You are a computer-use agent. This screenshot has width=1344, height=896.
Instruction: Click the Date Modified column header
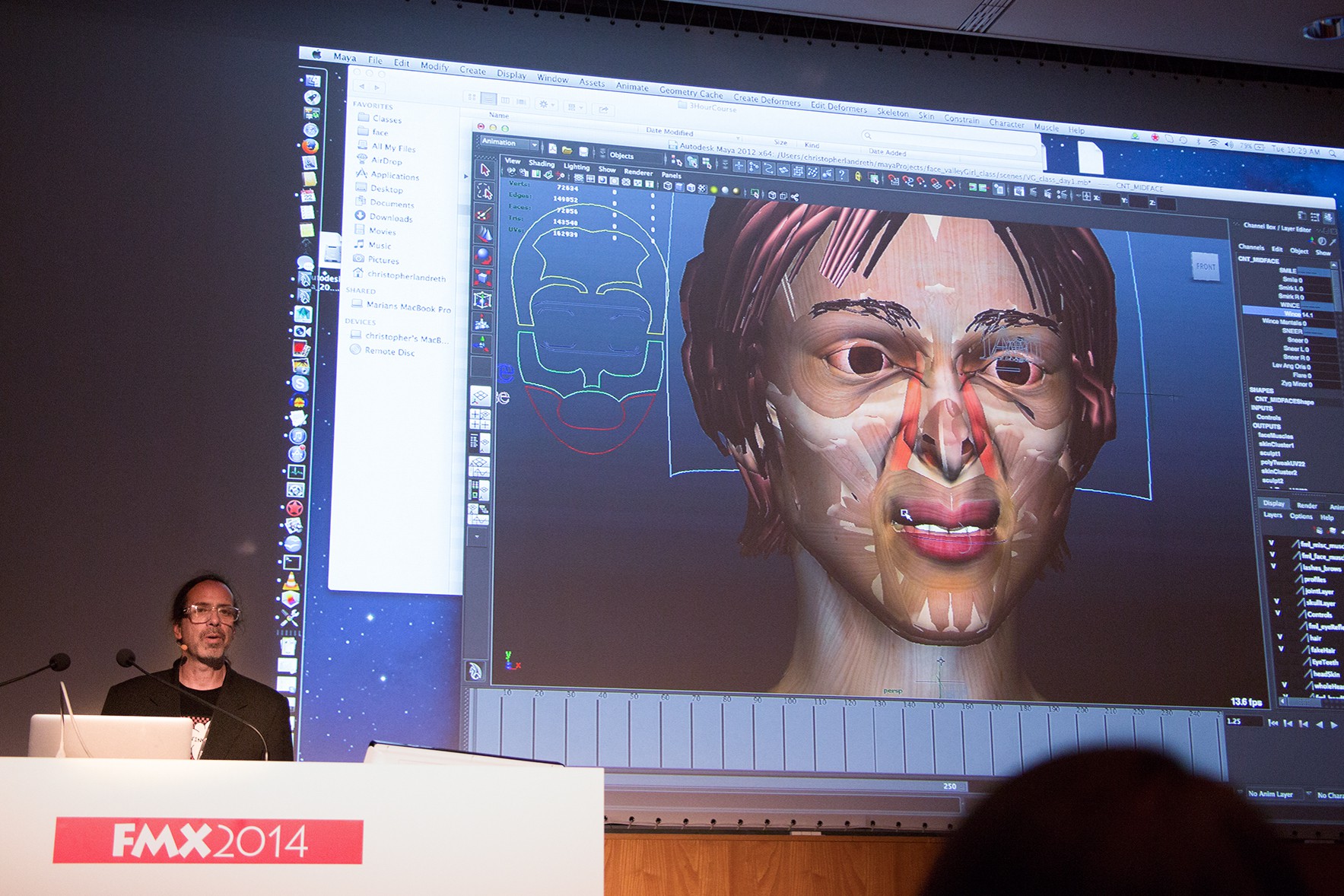coord(669,132)
